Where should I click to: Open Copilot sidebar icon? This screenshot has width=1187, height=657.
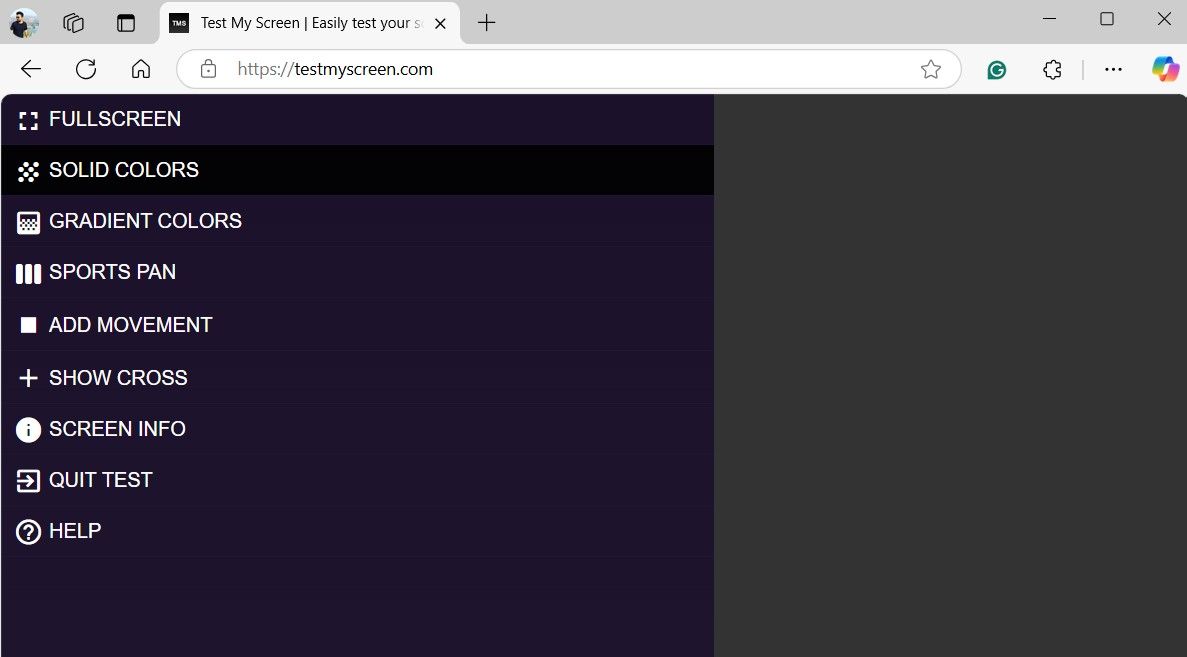pyautogui.click(x=1166, y=70)
